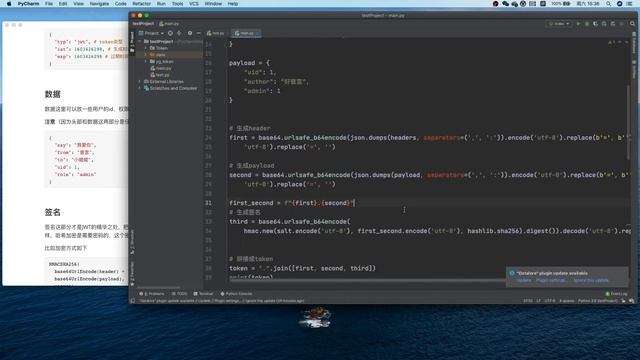Switch to the main.py editor tab
The height and width of the screenshot is (360, 640).
click(x=246, y=33)
